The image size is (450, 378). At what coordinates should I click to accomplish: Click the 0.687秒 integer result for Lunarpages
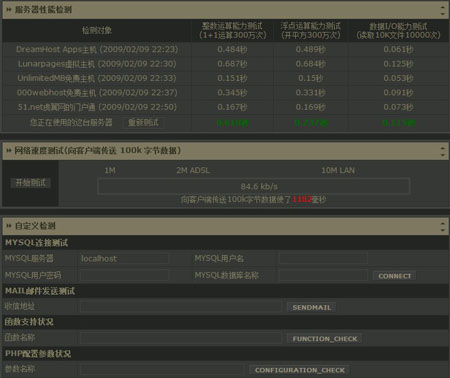pyautogui.click(x=232, y=64)
